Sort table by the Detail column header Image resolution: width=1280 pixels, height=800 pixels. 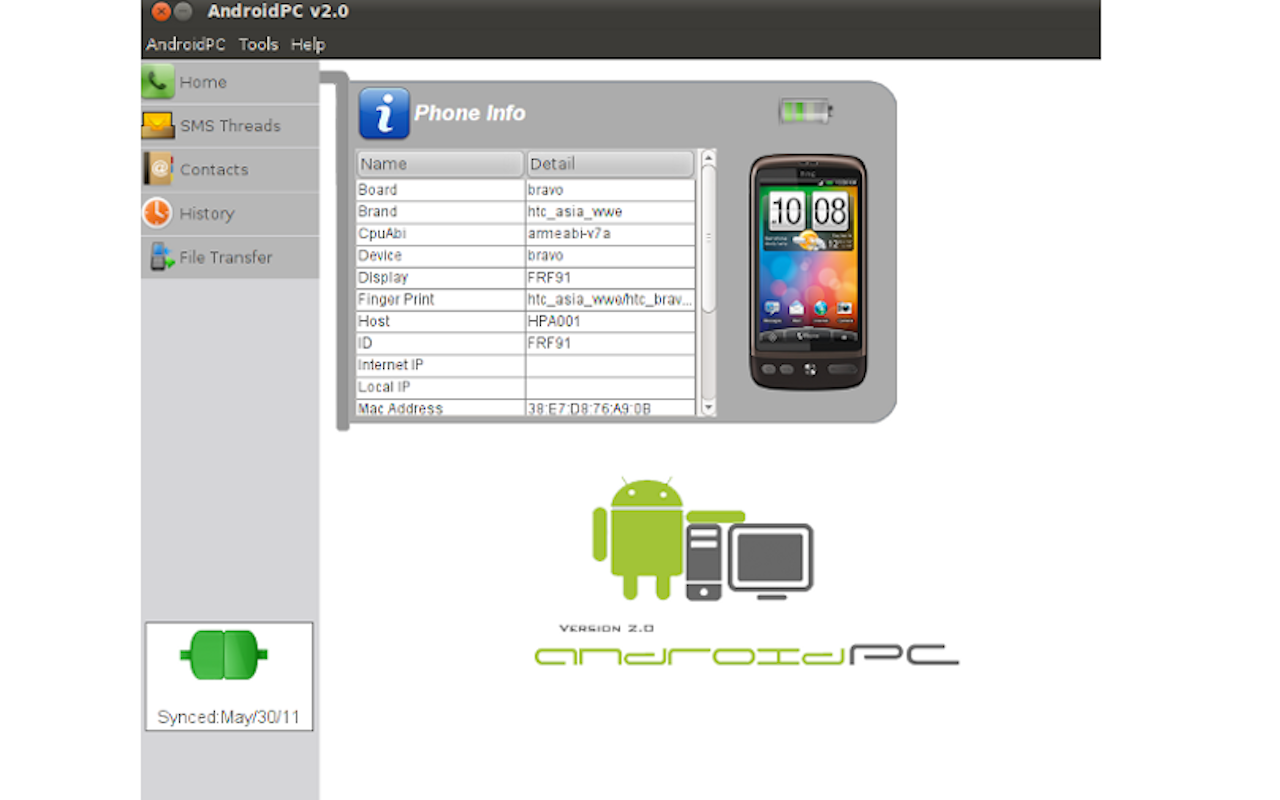(x=610, y=164)
